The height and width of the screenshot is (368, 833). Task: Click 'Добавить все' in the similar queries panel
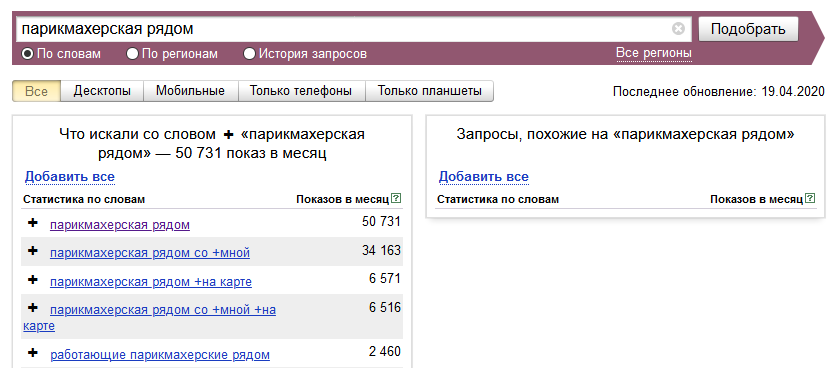point(483,177)
